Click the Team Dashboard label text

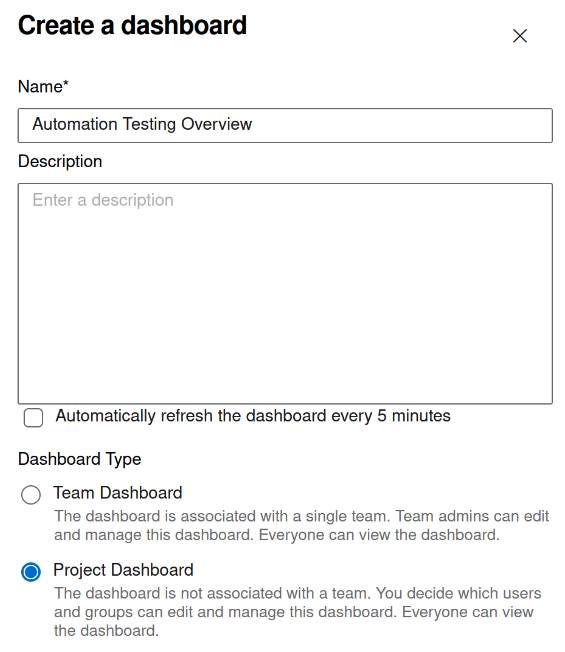pyautogui.click(x=118, y=493)
